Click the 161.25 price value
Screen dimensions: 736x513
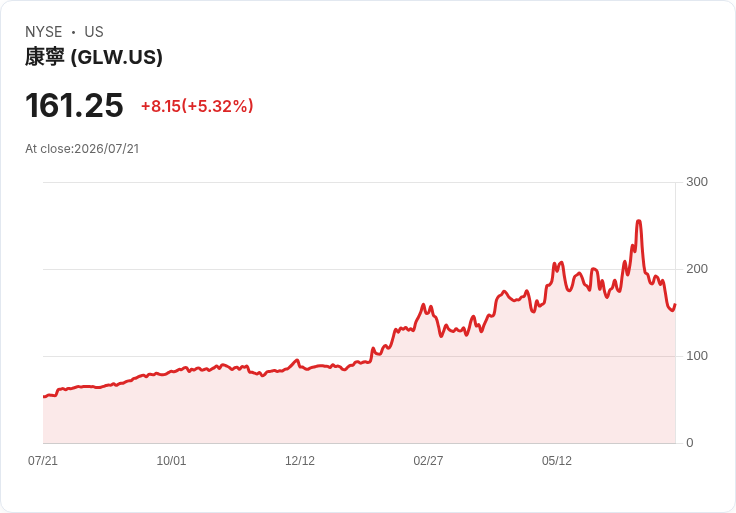pyautogui.click(x=74, y=105)
